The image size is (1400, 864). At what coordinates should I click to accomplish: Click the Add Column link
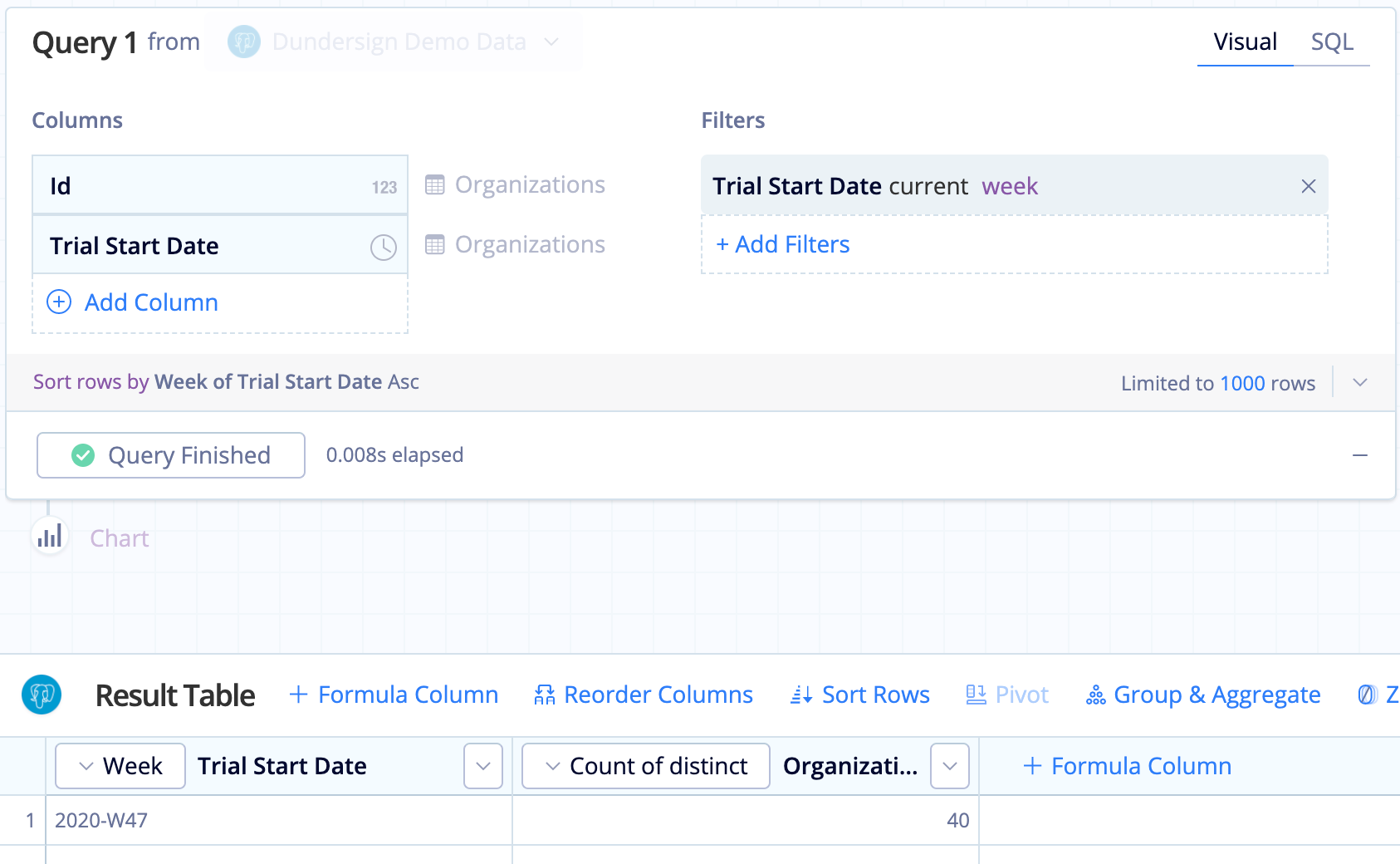151,302
